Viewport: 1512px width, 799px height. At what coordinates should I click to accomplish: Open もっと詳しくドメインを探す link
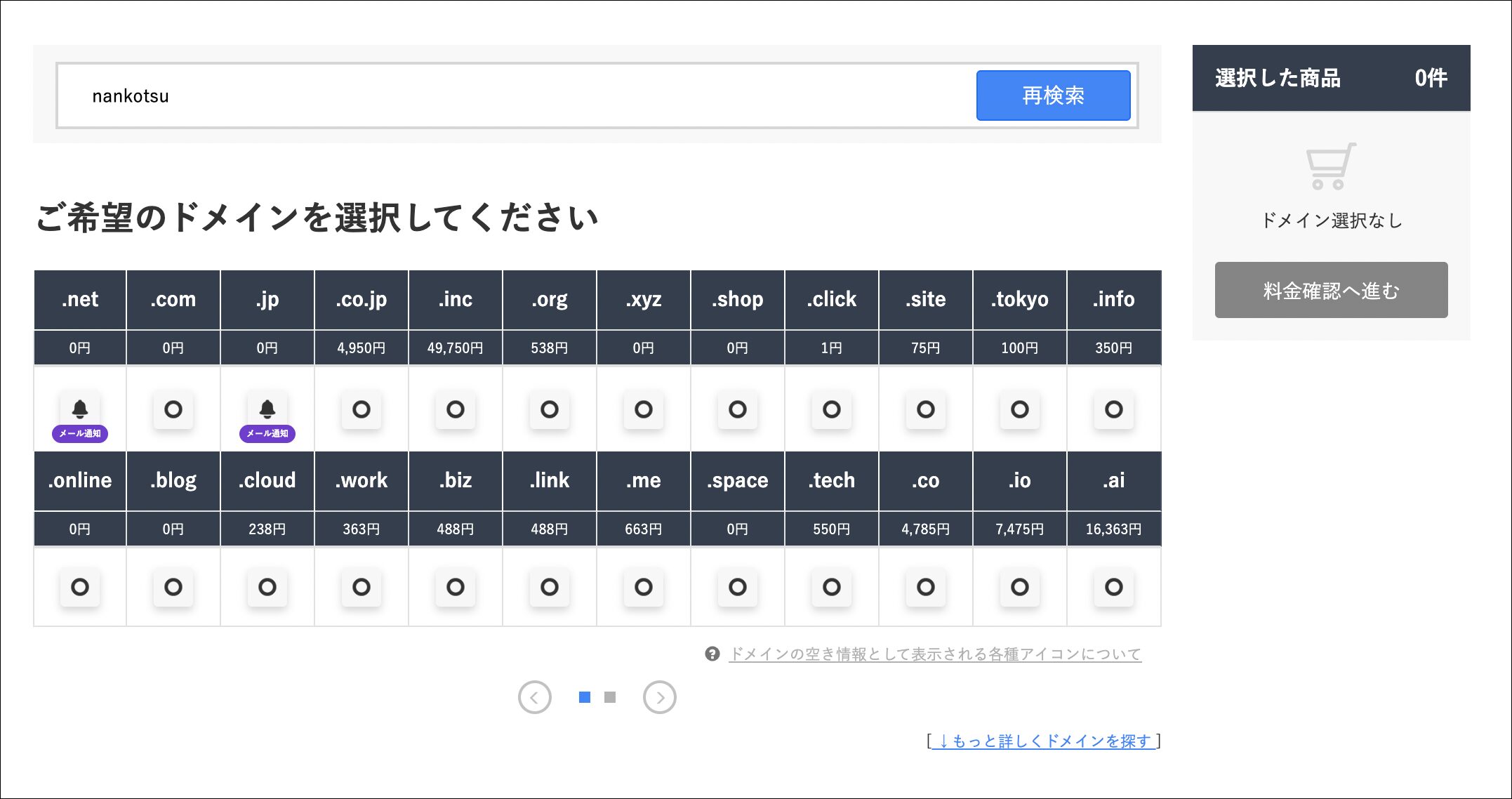(1044, 741)
